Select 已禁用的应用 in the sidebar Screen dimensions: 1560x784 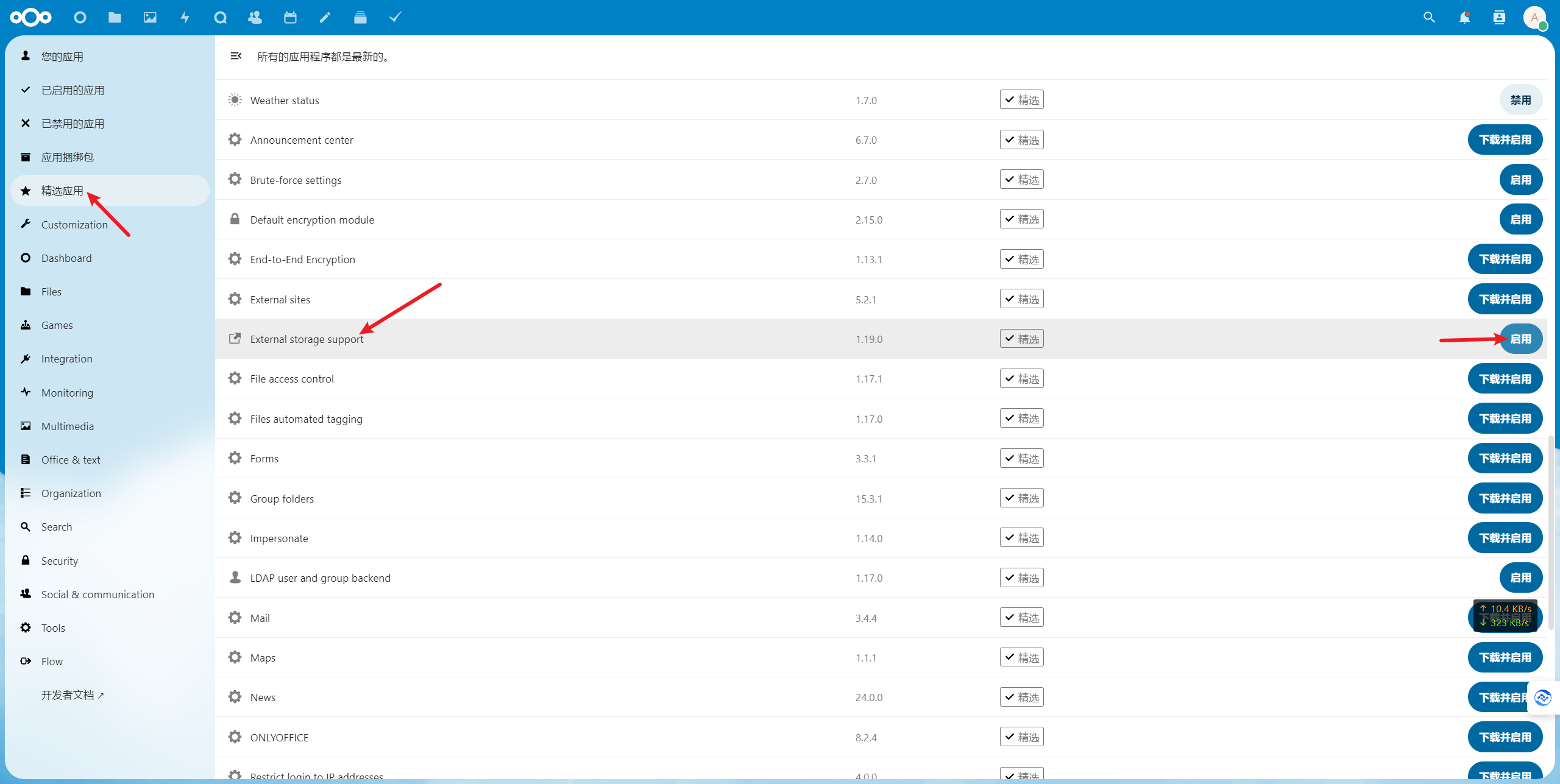[x=110, y=124]
